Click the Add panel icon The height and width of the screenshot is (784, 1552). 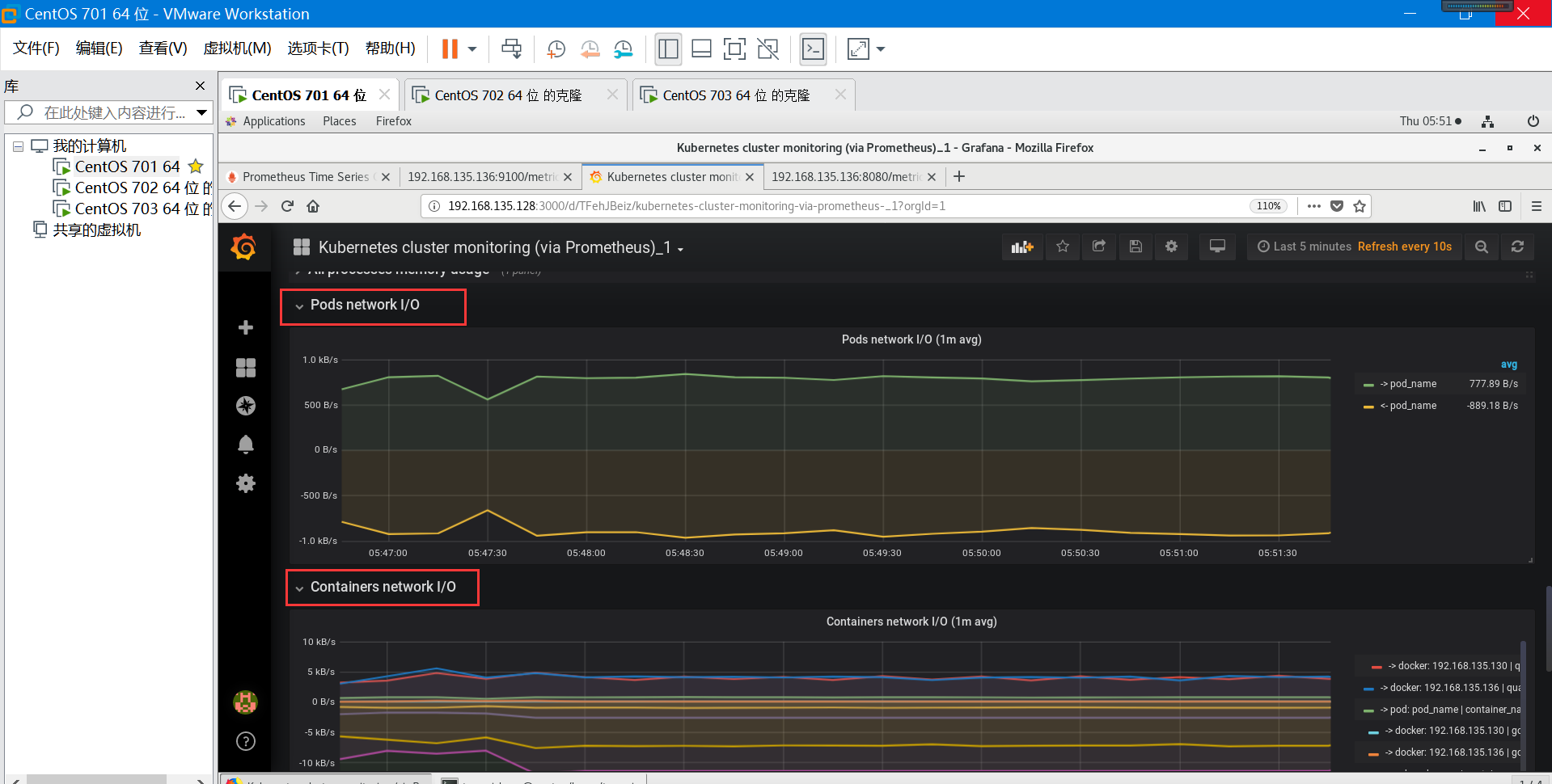1022,247
